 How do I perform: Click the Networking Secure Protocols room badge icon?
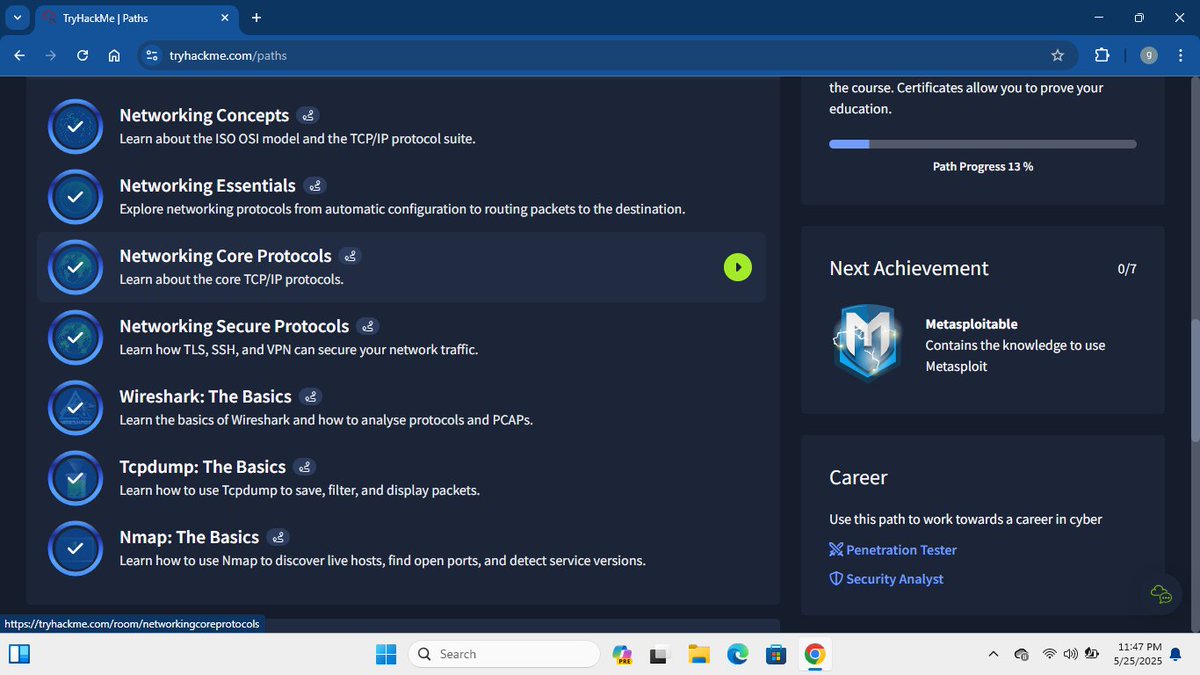76,338
